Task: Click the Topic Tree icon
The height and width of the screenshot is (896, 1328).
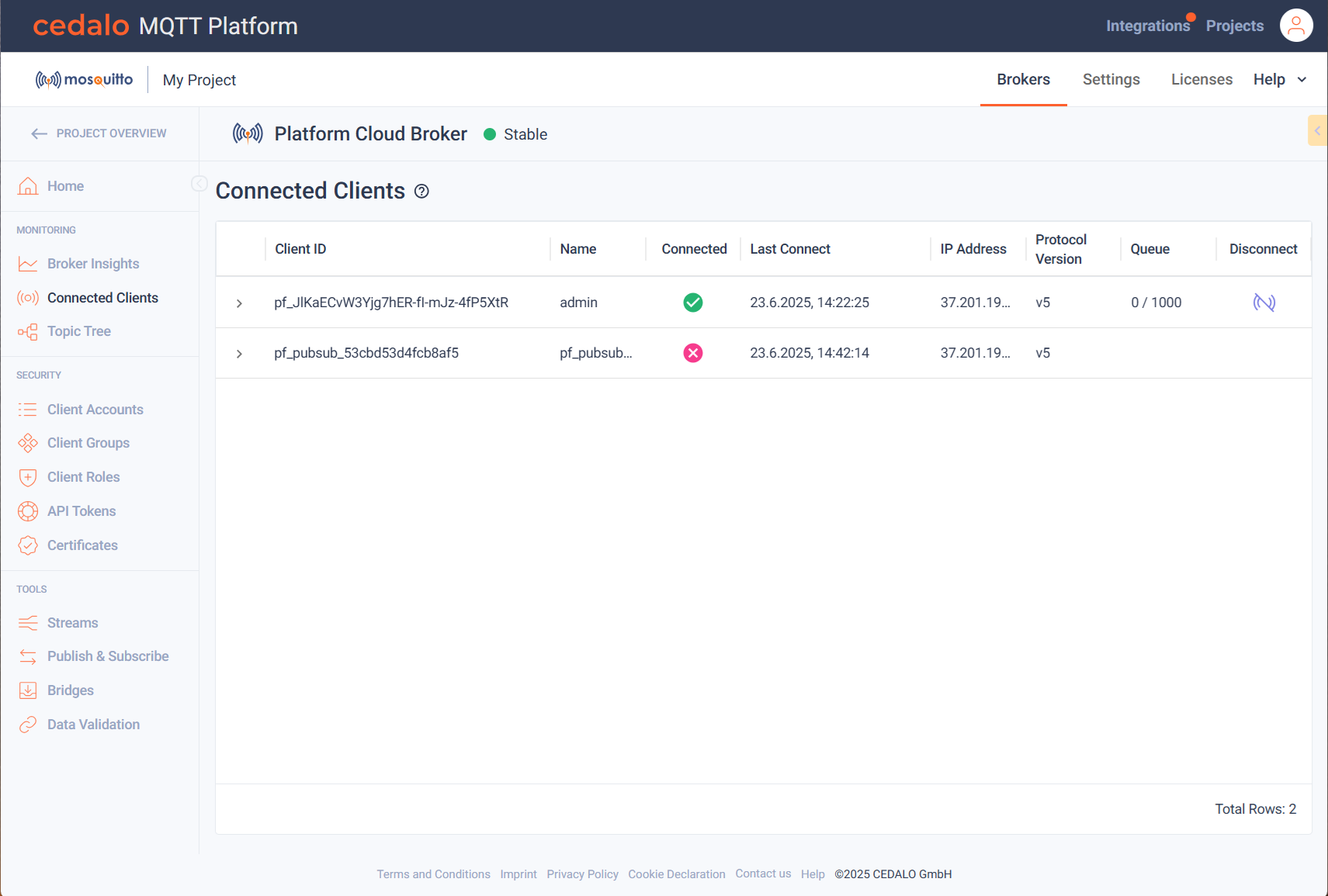Action: (x=28, y=332)
